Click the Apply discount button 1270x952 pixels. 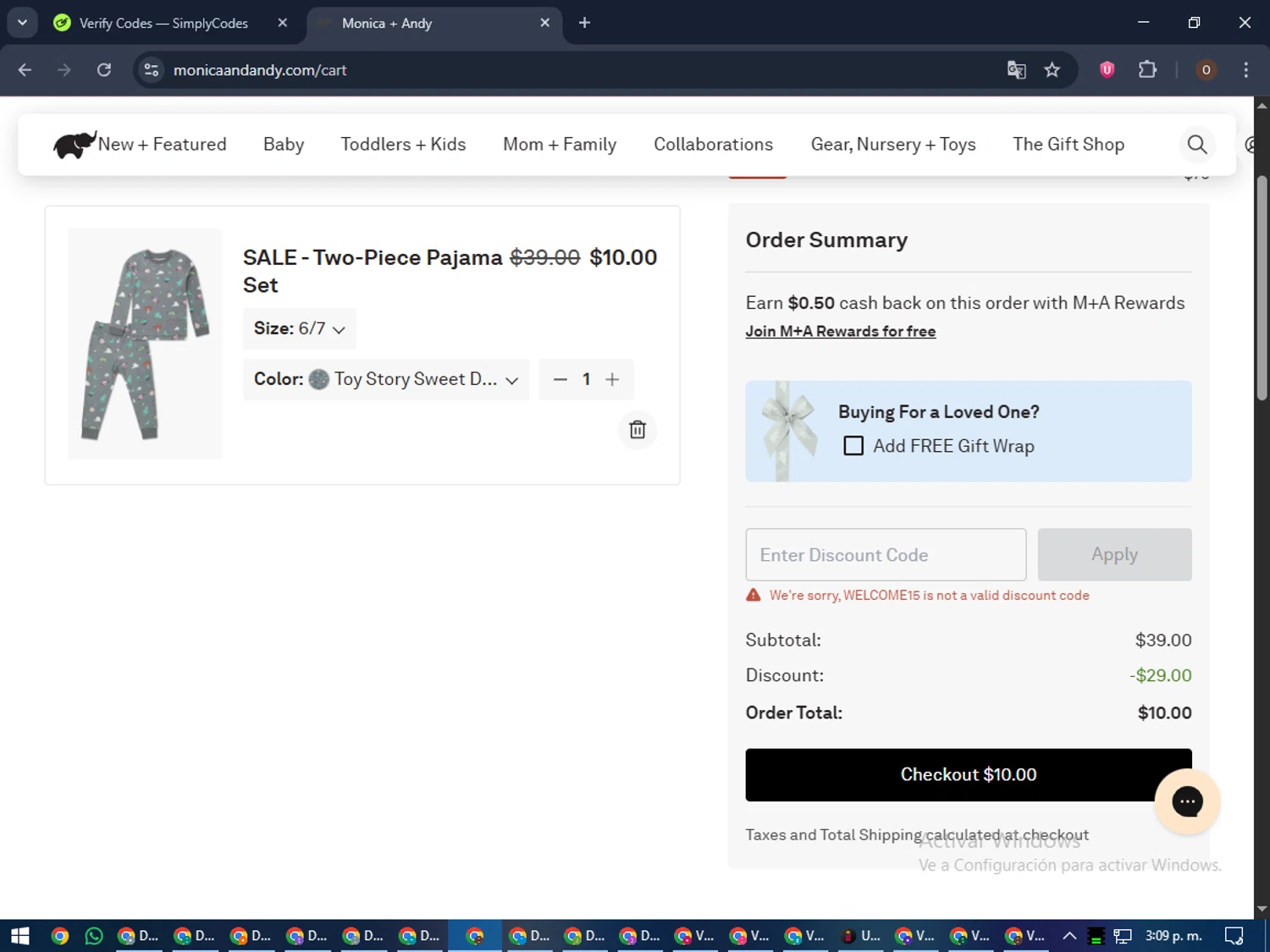(x=1114, y=555)
